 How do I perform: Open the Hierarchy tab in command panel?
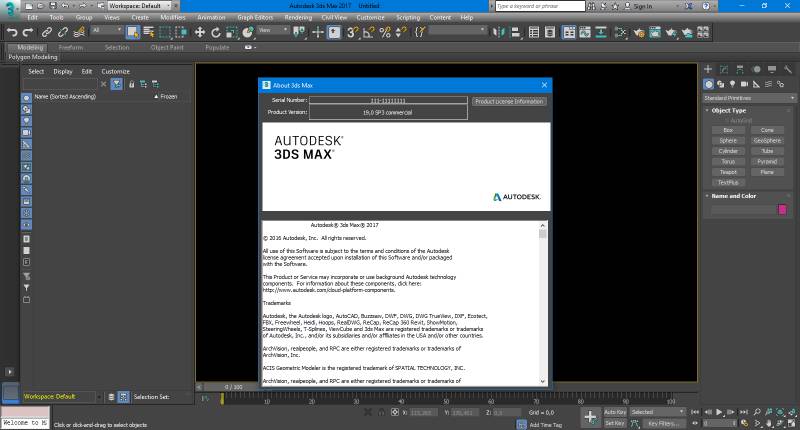pos(740,69)
